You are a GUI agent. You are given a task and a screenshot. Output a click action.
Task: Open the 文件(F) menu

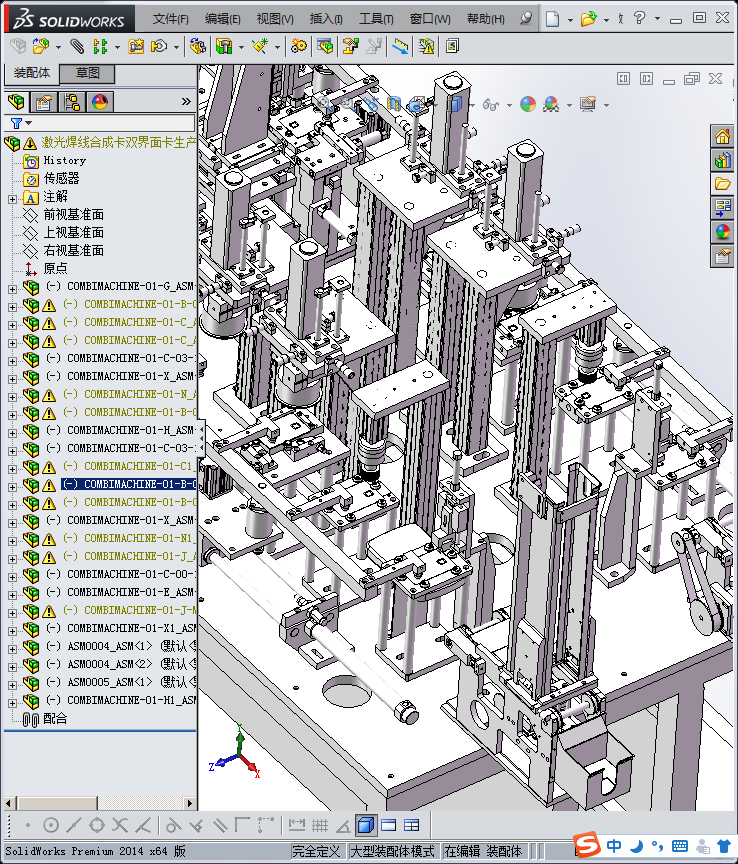(170, 19)
